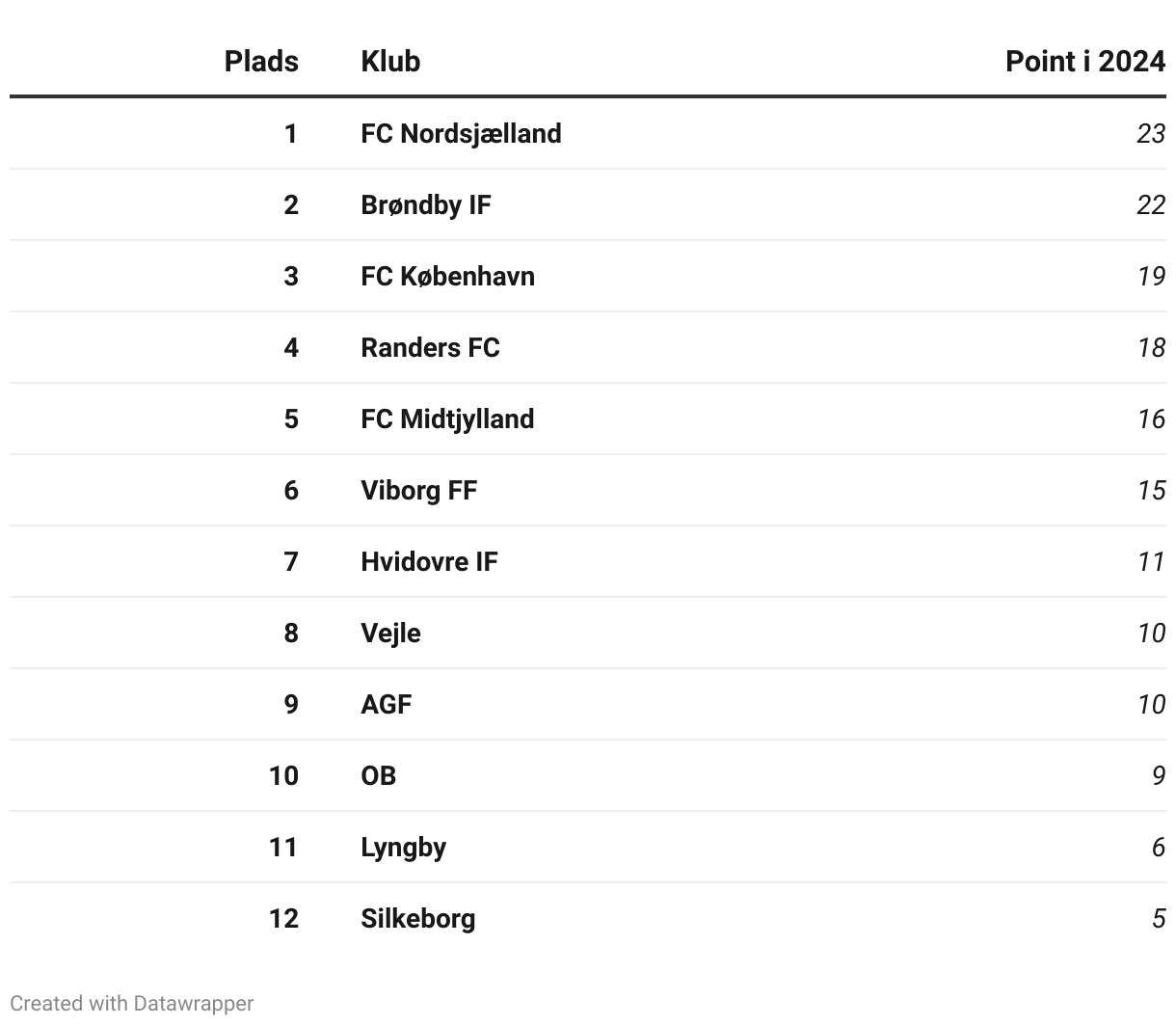This screenshot has width=1176, height=1026.
Task: Click on FC København in the table
Action: (447, 276)
